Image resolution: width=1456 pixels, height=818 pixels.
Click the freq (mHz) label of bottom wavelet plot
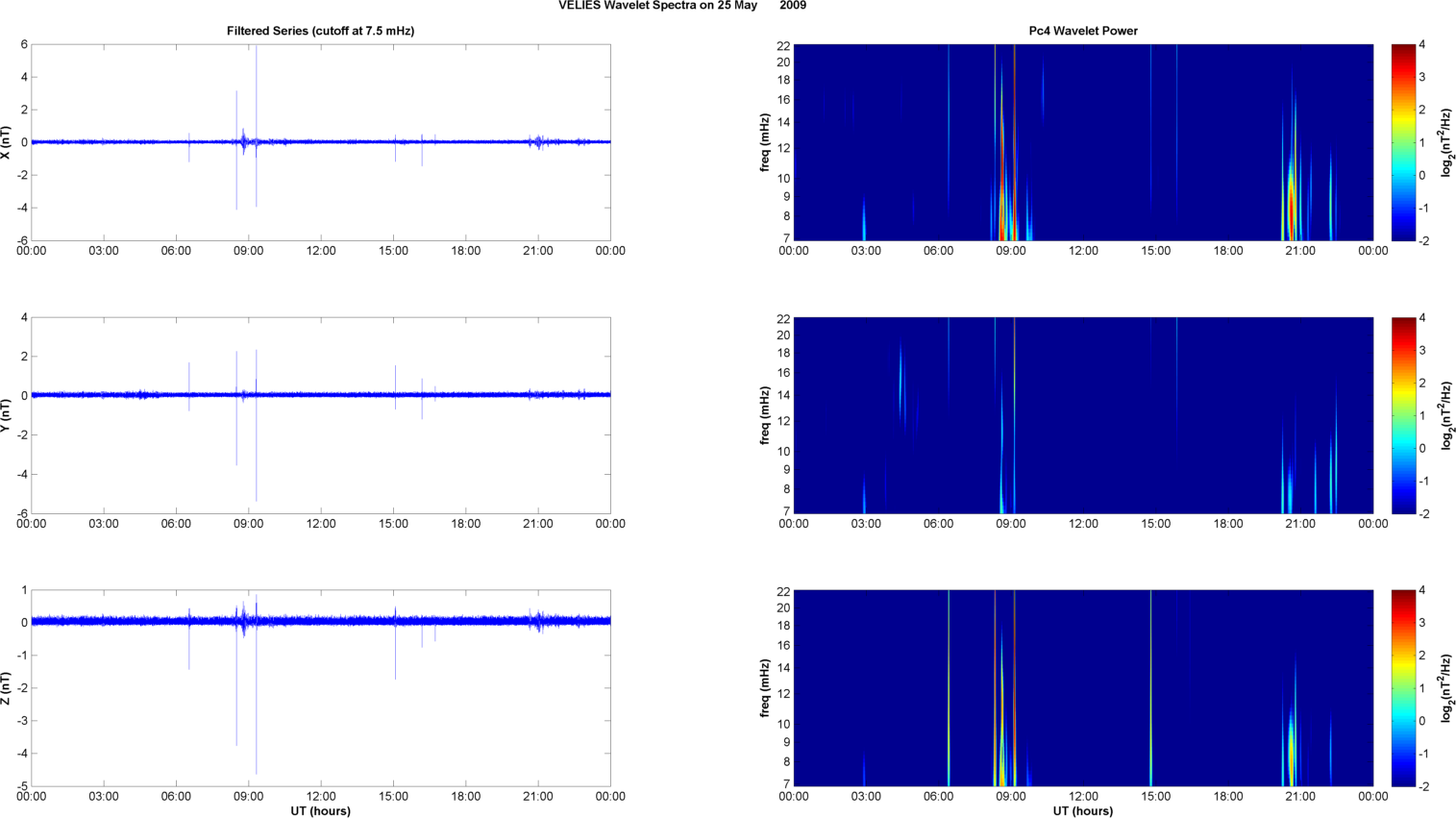(x=765, y=688)
